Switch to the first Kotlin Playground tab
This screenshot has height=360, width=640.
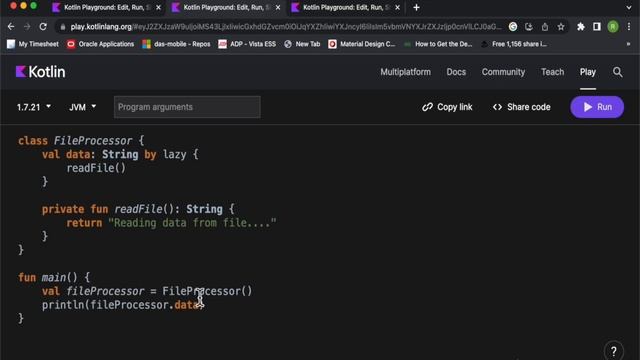106,7
